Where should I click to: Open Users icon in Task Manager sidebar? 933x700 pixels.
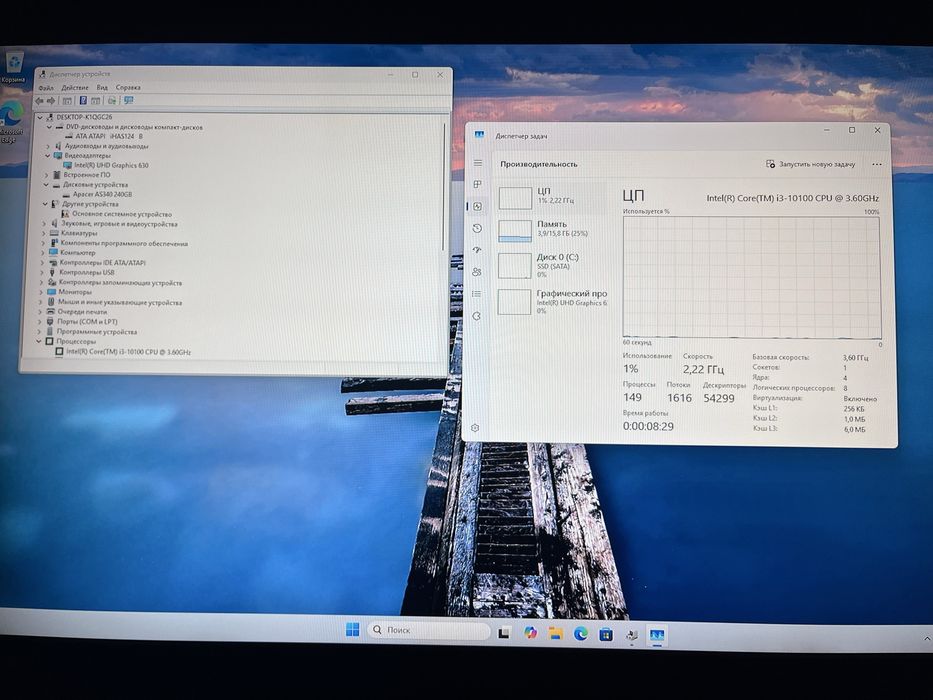[x=476, y=271]
